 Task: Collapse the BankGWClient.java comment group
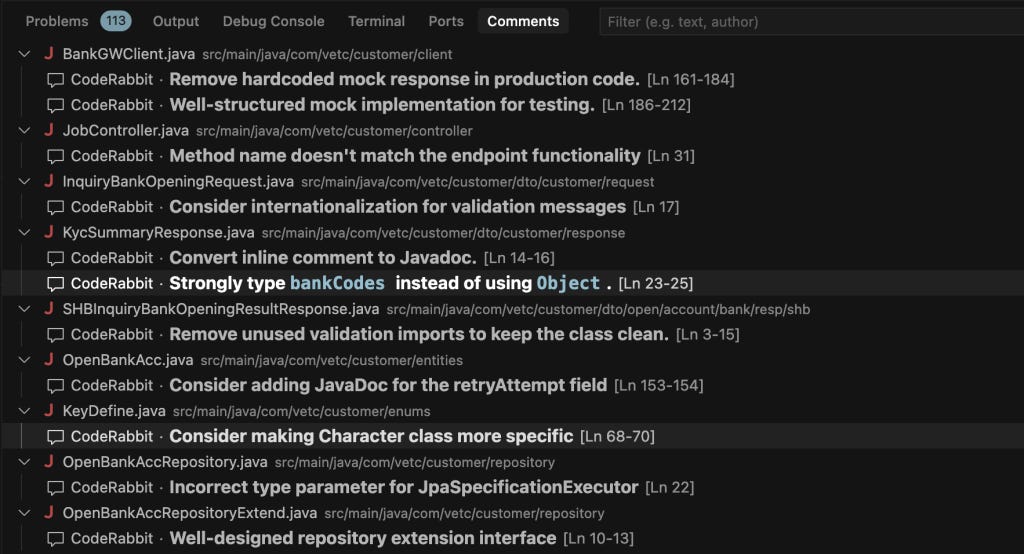24,54
